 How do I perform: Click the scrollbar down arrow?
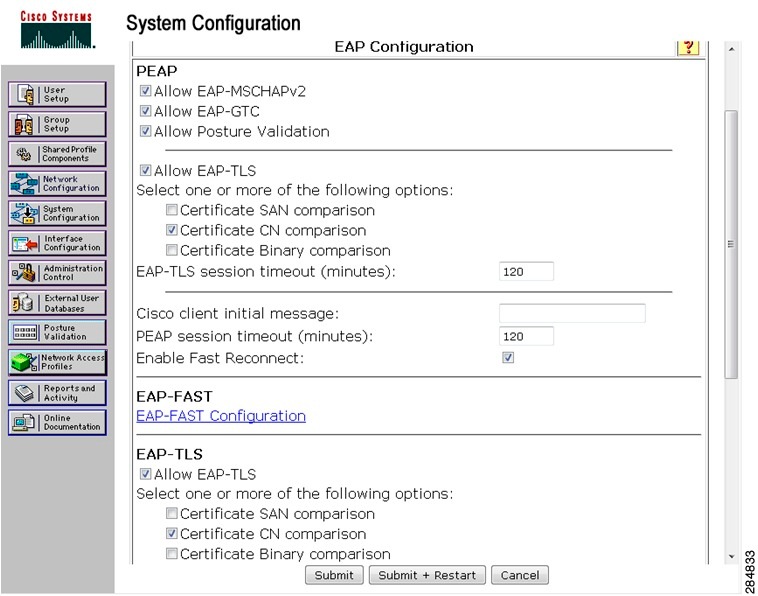coord(731,556)
